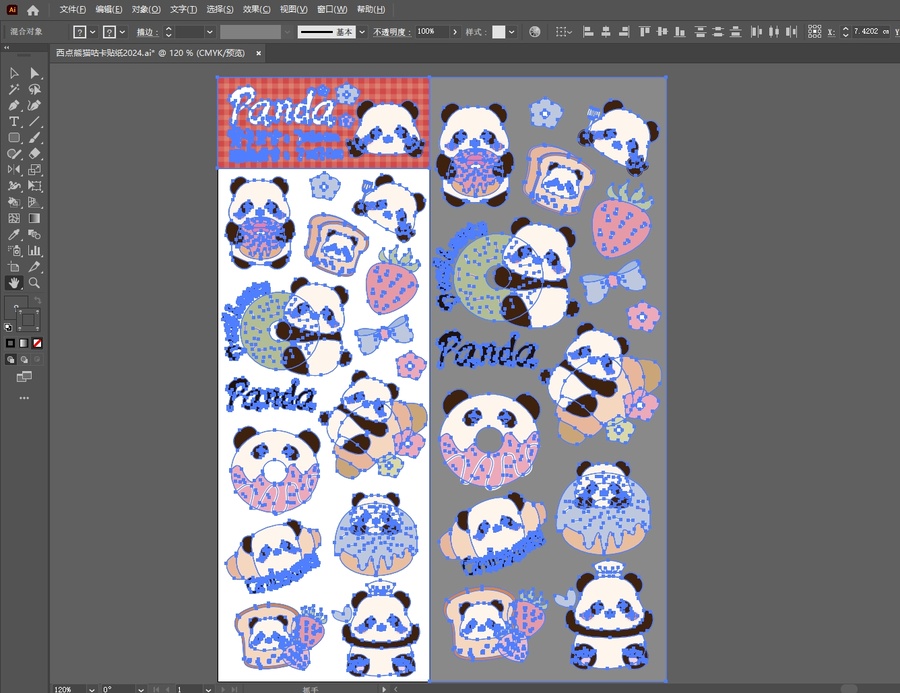The height and width of the screenshot is (693, 900).
Task: Enable Draw Normal mode
Action: pos(10,359)
